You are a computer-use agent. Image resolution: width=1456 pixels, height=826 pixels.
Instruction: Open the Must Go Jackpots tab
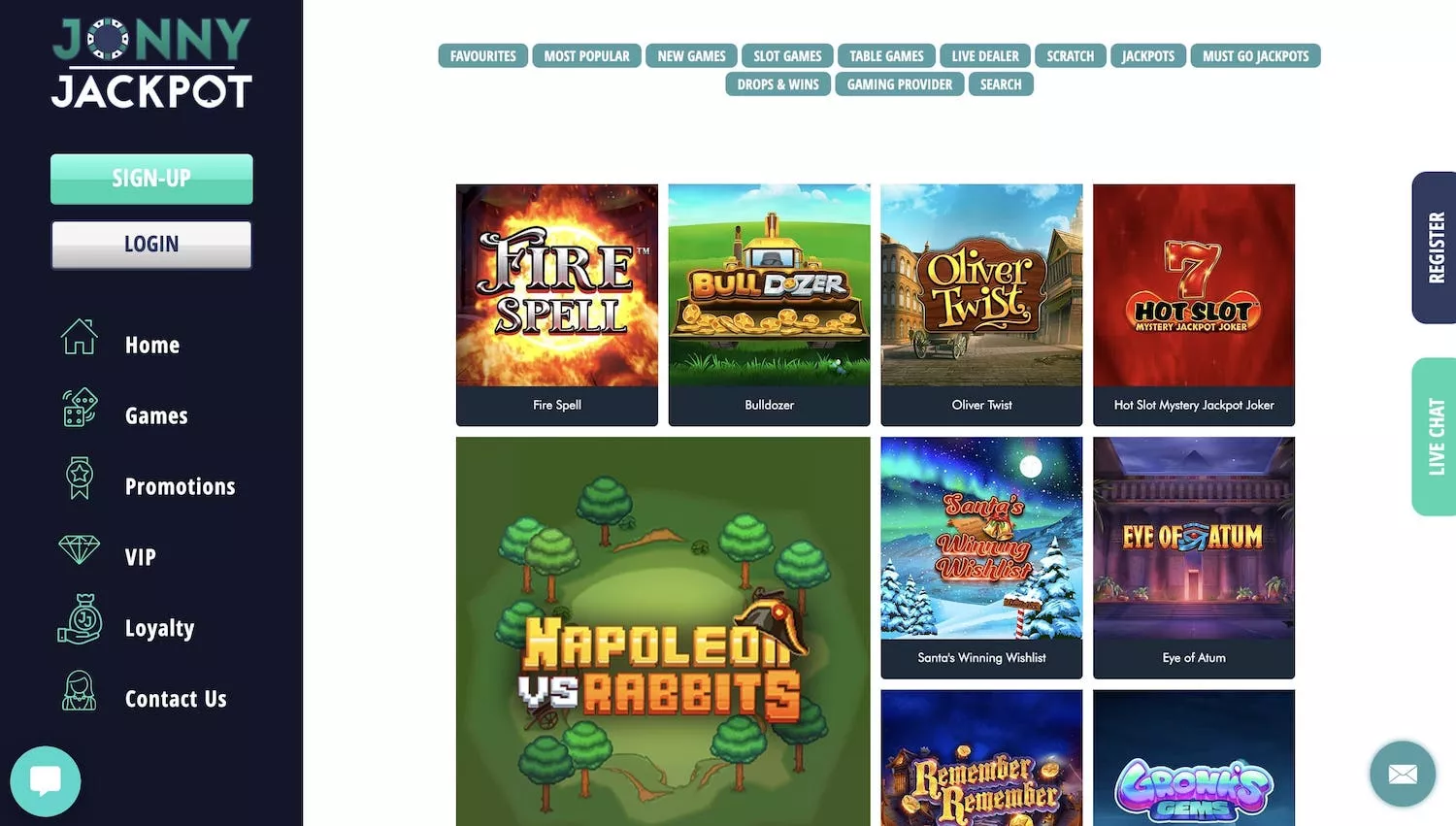click(x=1255, y=56)
